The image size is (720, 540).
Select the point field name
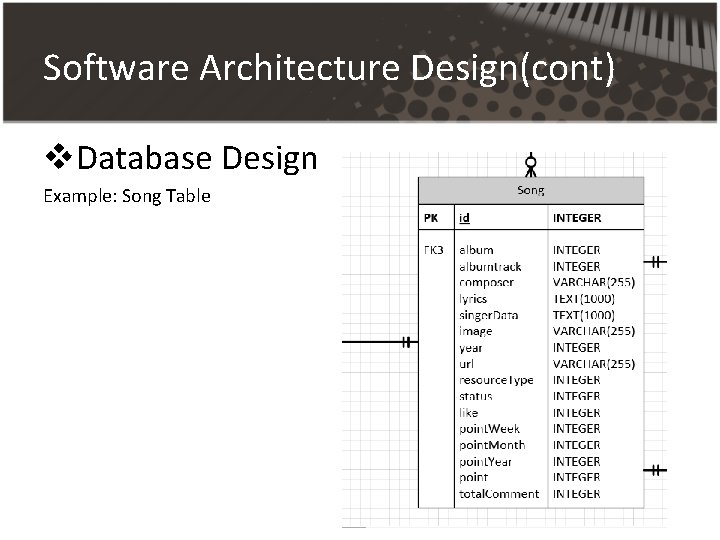point(473,478)
